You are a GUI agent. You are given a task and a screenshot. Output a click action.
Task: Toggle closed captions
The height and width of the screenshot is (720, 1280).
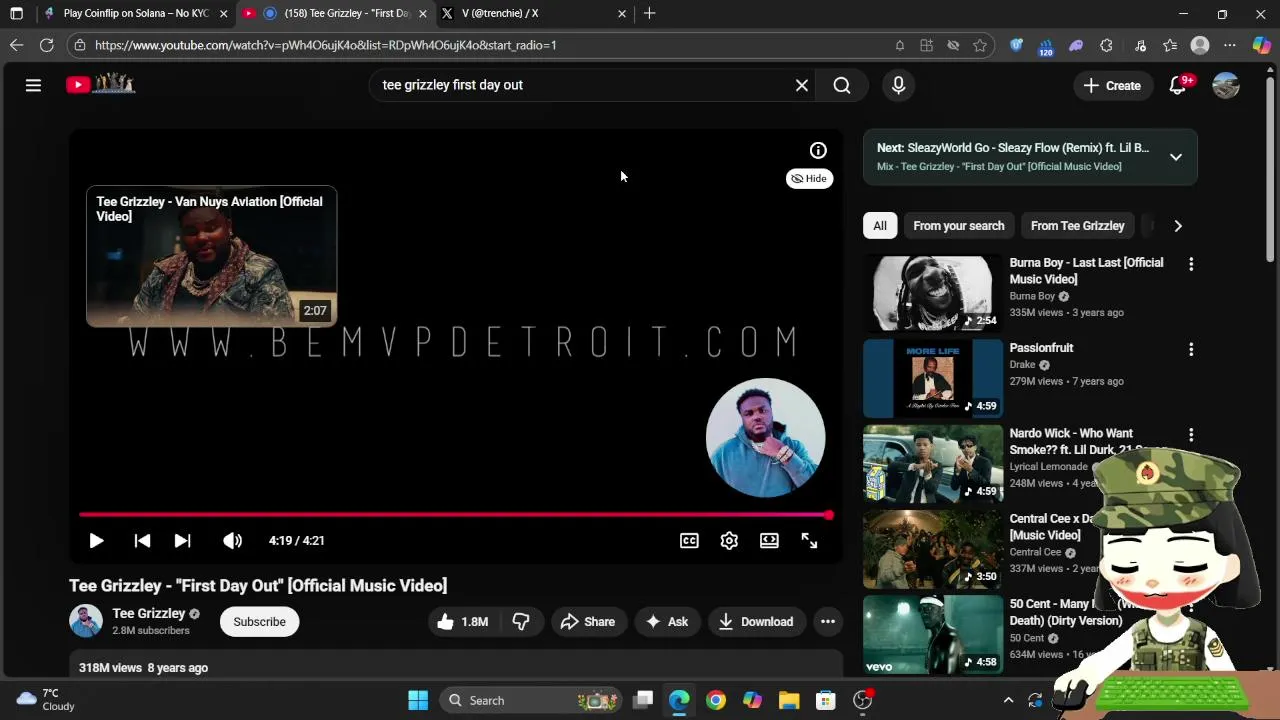tap(689, 540)
